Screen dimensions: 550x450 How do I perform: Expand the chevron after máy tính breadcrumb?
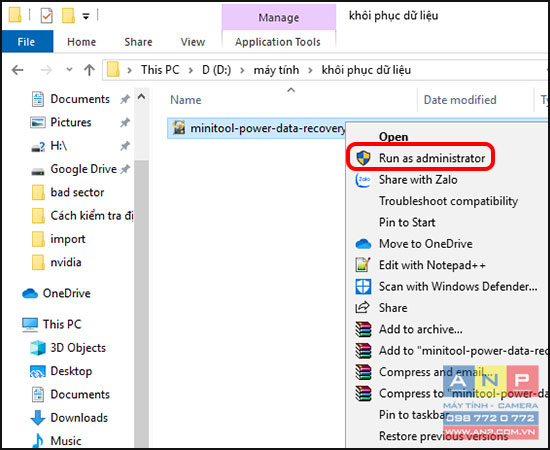tap(310, 70)
